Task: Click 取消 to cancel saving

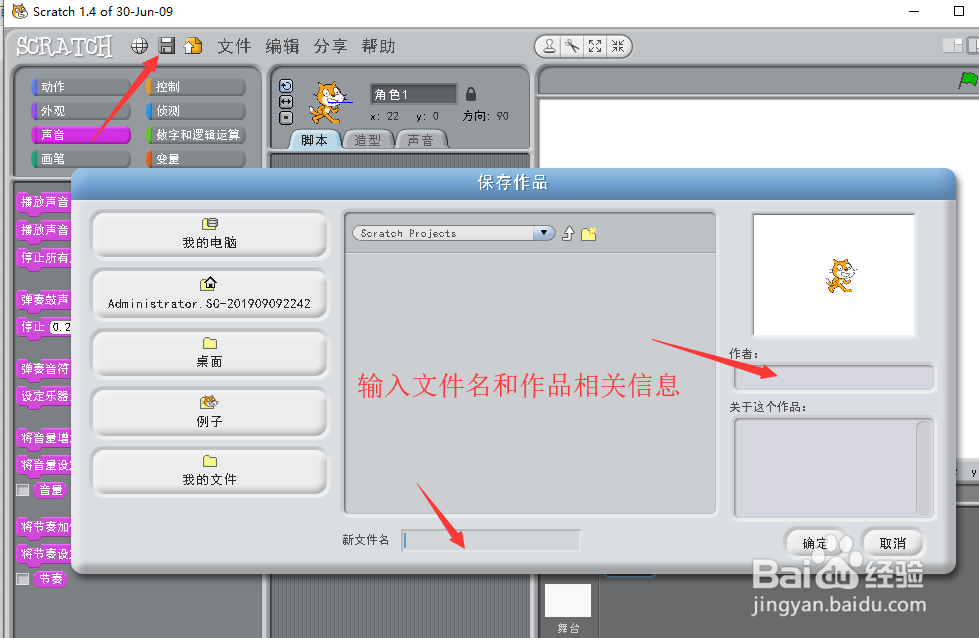Action: click(x=892, y=543)
